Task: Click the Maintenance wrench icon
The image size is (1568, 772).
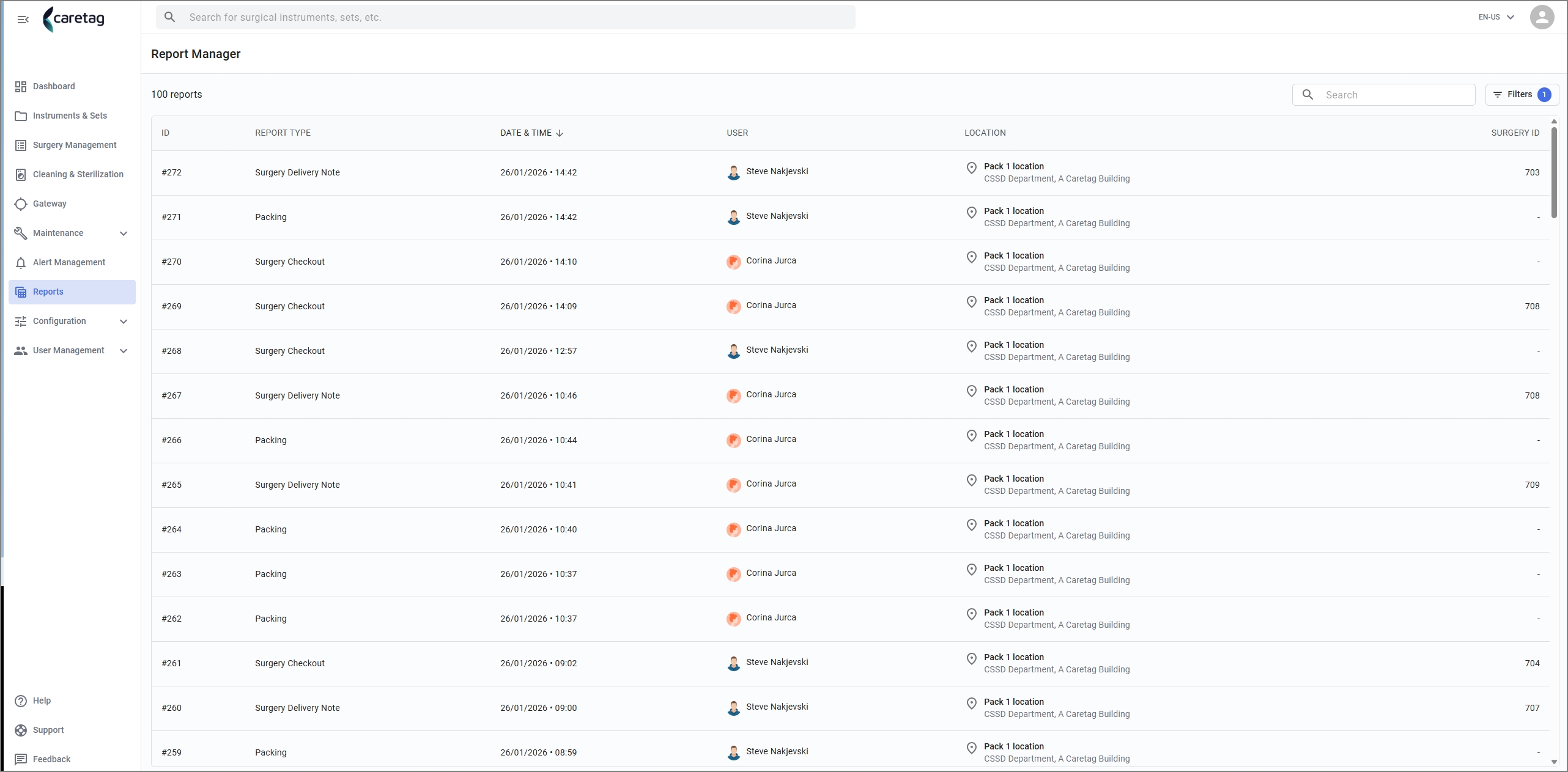Action: coord(21,233)
